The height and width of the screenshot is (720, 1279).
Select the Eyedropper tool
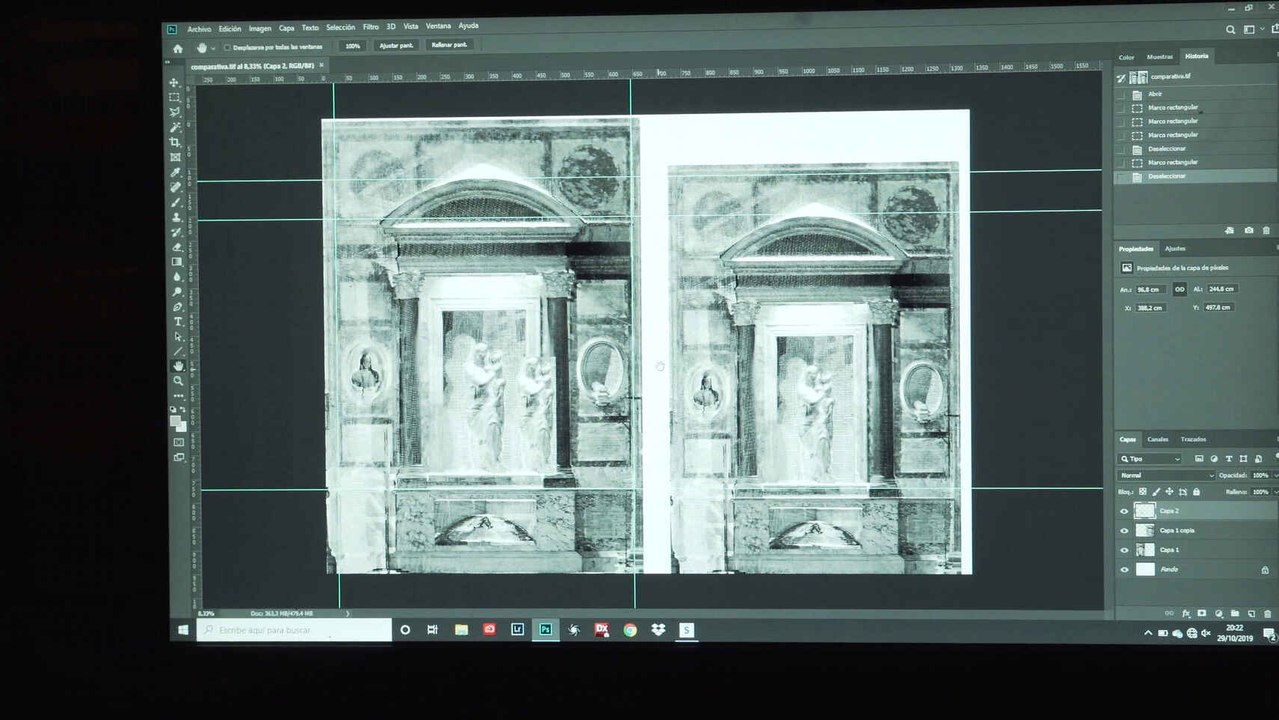click(x=176, y=172)
